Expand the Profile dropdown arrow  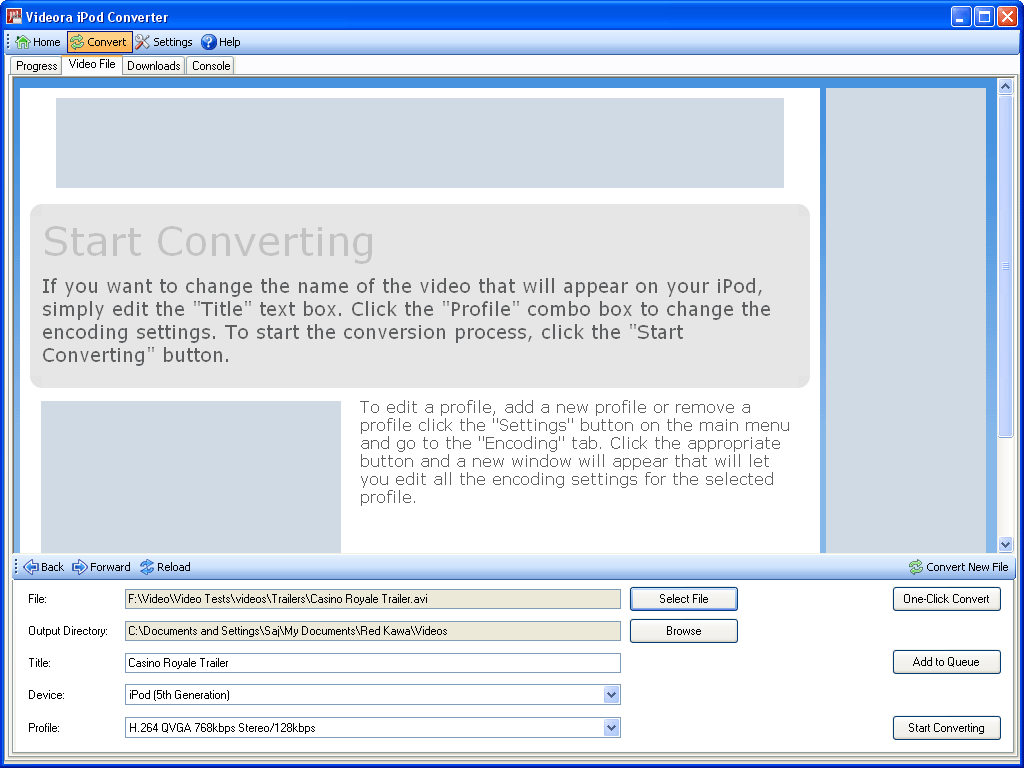click(611, 728)
